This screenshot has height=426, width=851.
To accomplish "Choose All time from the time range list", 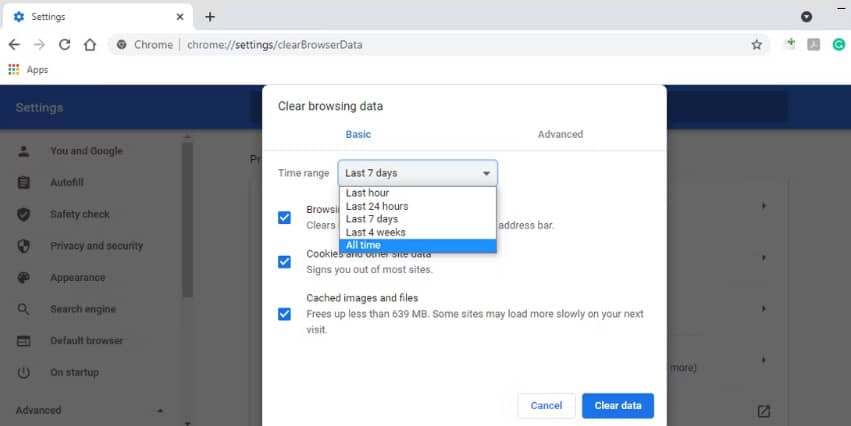I will click(x=417, y=245).
